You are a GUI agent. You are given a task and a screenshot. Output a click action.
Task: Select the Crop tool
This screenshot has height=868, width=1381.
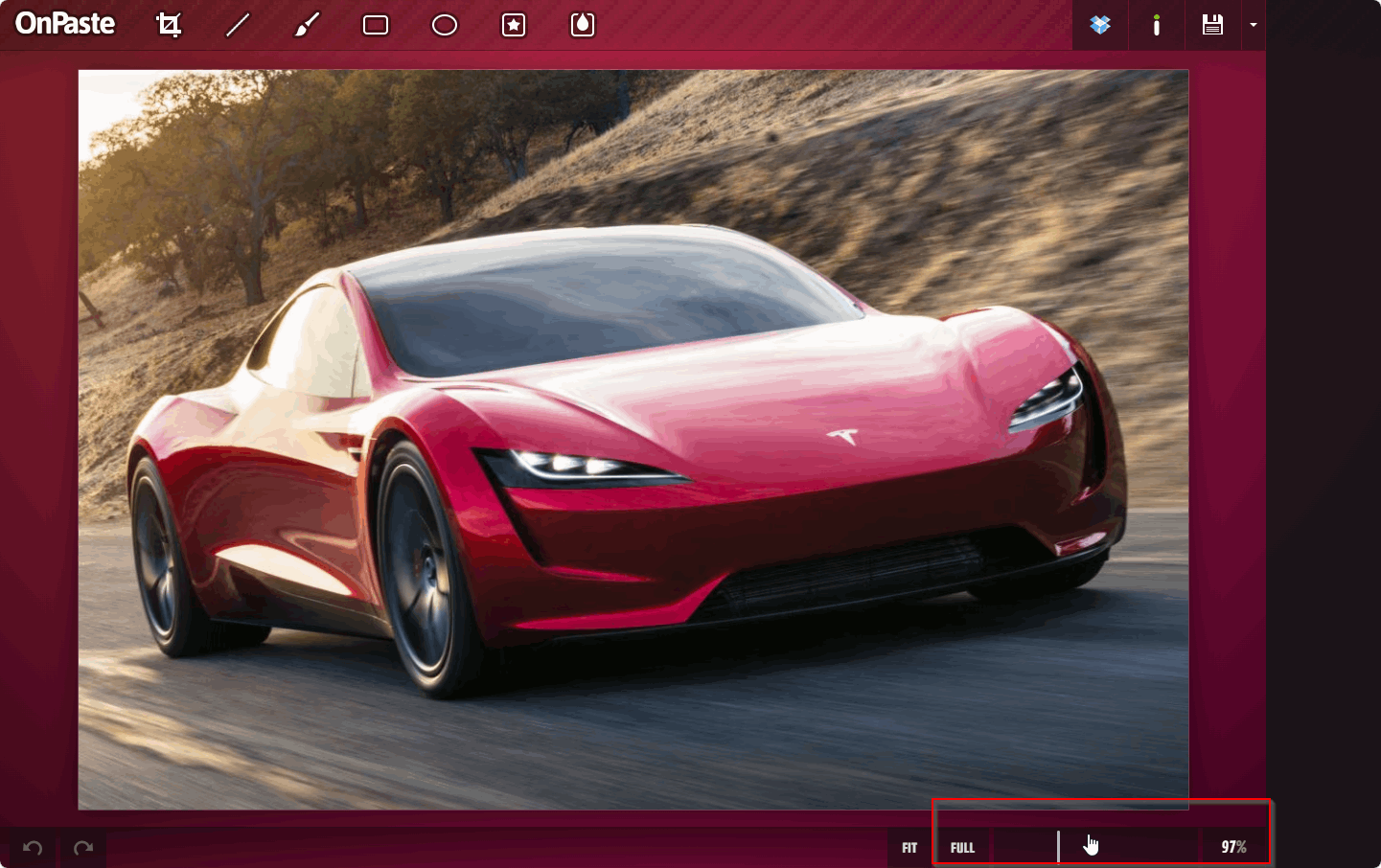tap(169, 25)
